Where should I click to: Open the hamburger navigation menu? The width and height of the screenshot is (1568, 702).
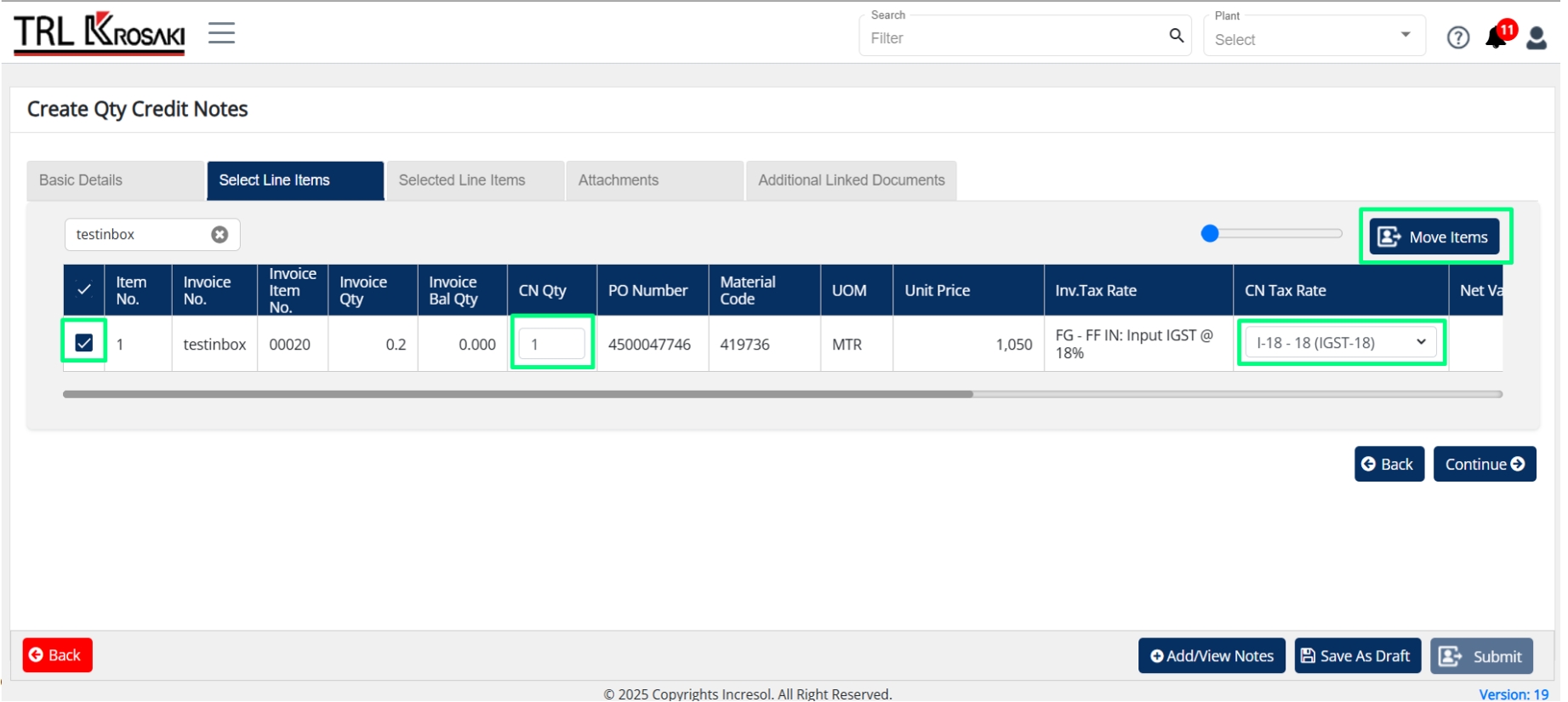point(221,33)
